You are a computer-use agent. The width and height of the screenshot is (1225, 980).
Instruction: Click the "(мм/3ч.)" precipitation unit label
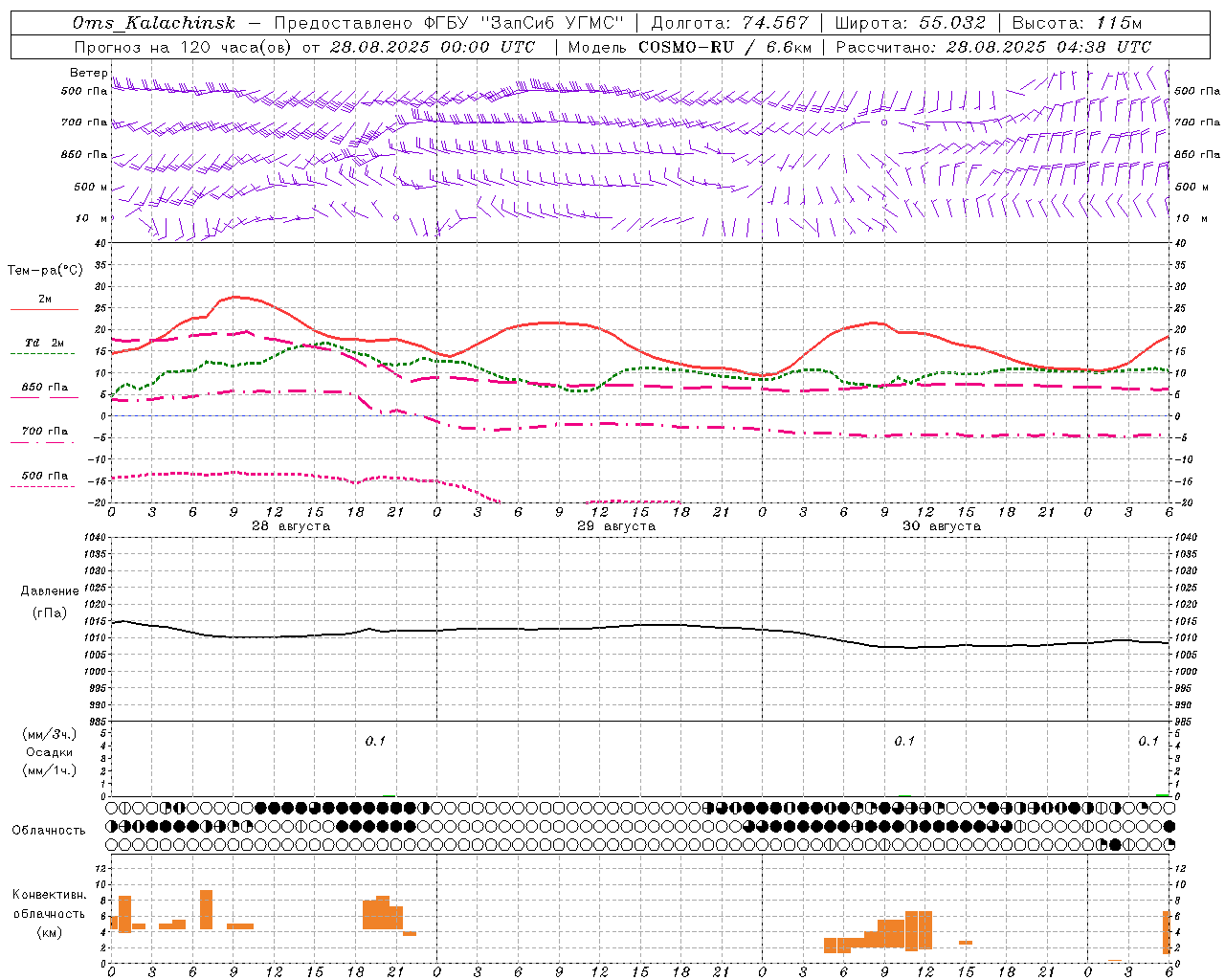(x=50, y=734)
